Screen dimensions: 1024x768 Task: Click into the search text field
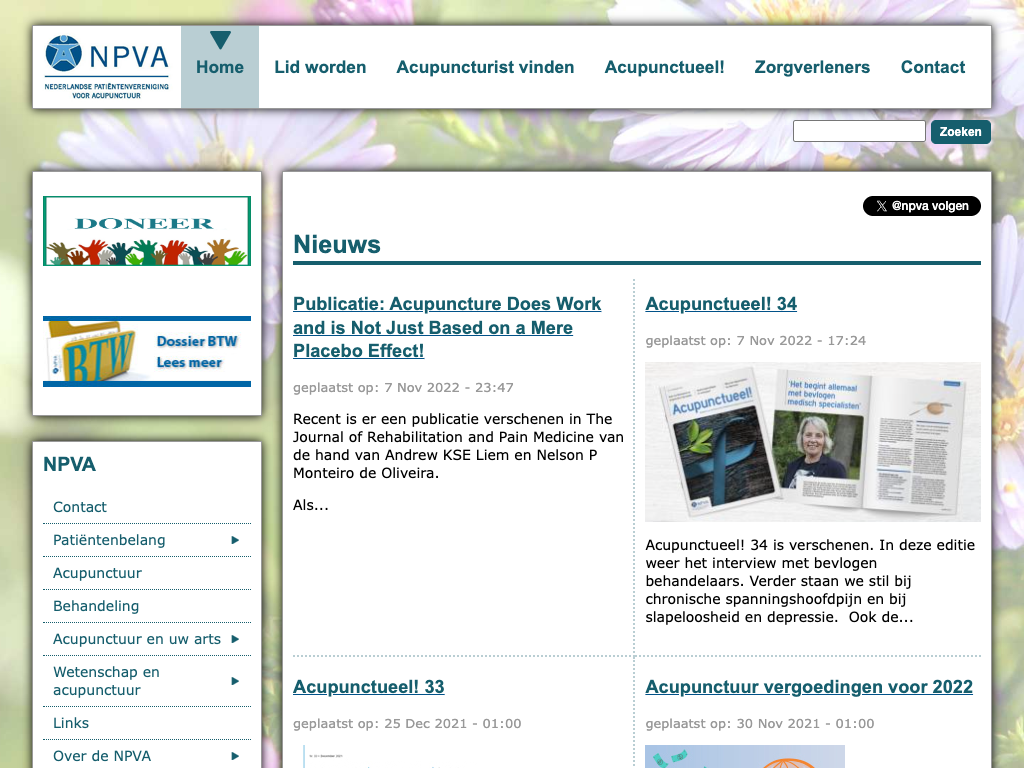point(859,131)
